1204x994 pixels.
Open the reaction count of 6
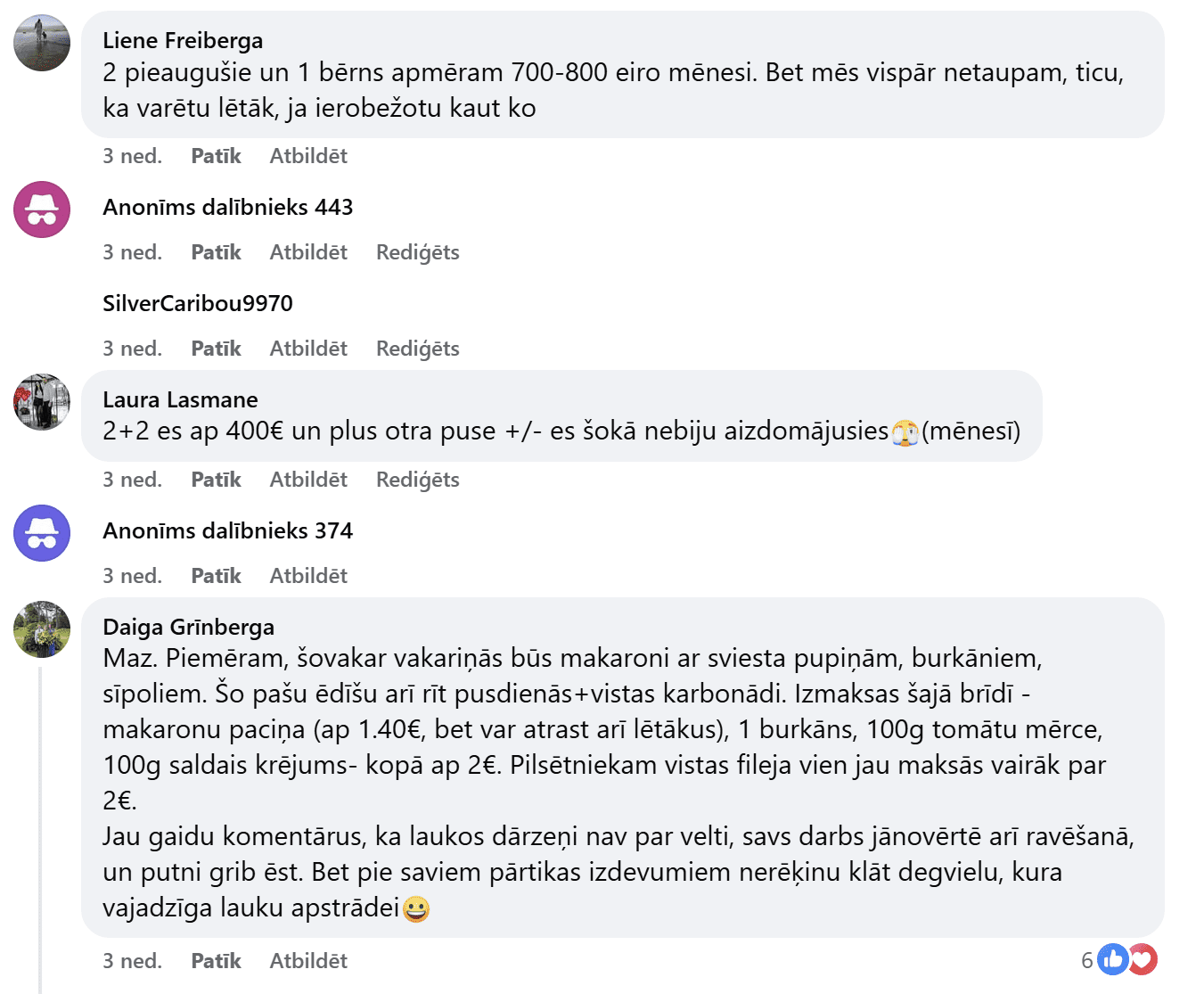pyautogui.click(x=1087, y=961)
